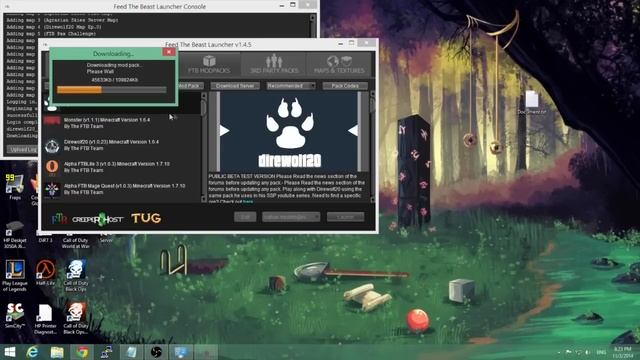640x360 pixels.
Task: Minimize the Launcher Console window
Action: [x=282, y=6]
